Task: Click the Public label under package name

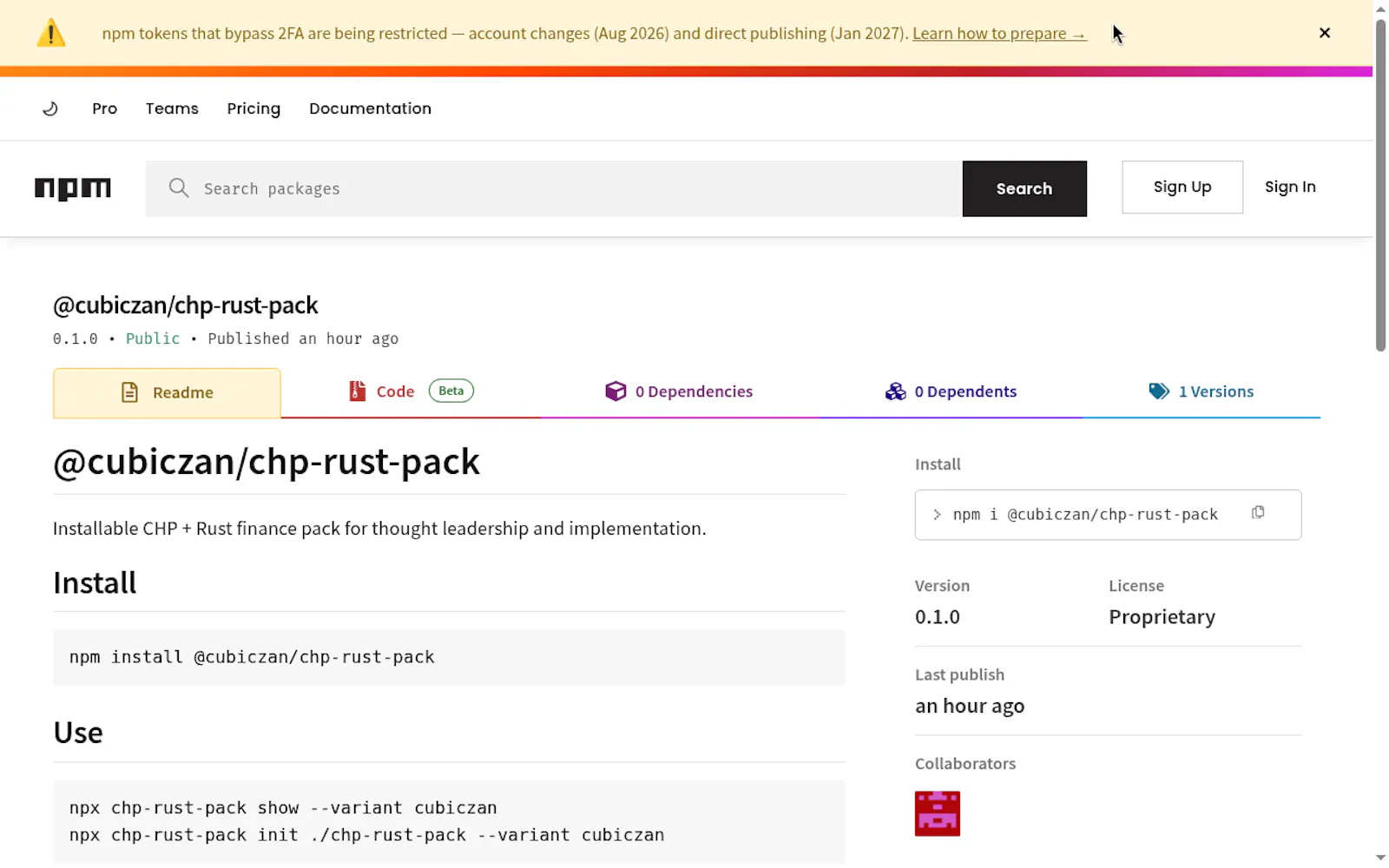Action: click(x=153, y=339)
